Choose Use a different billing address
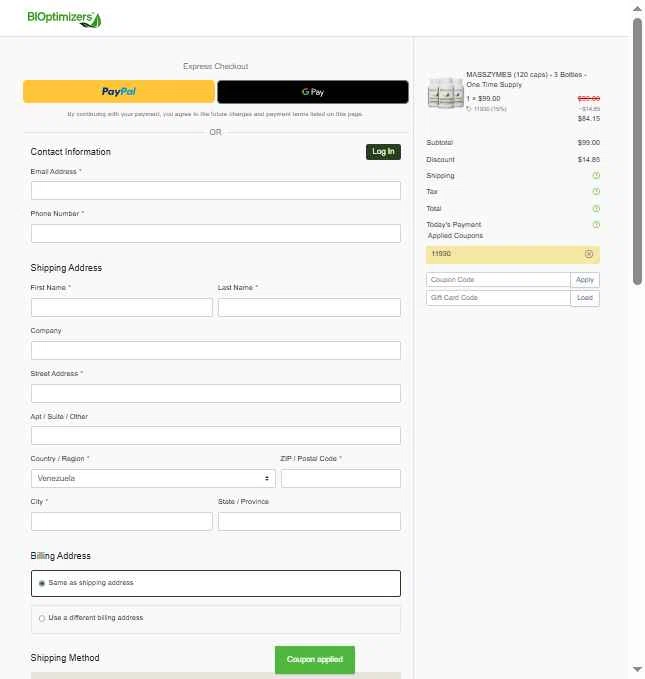The height and width of the screenshot is (679, 645). point(216,618)
